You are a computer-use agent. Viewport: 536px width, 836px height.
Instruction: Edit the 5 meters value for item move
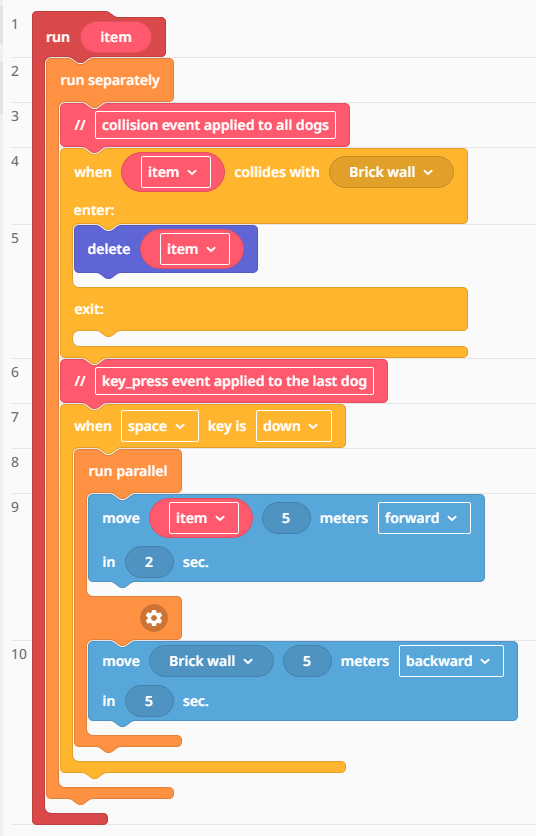286,518
